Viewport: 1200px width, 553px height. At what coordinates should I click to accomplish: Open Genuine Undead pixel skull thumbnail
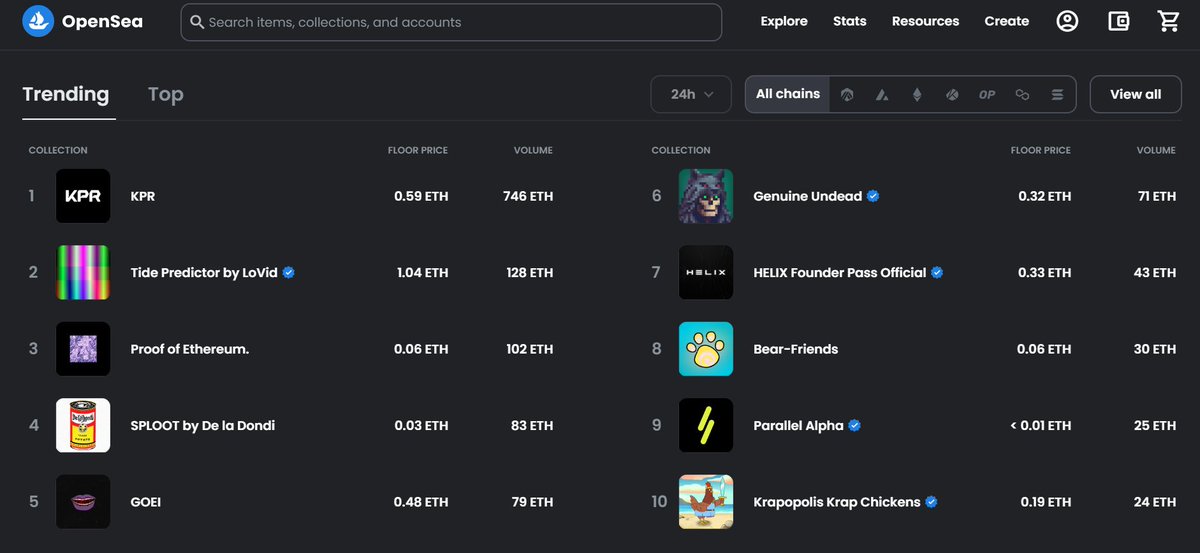(706, 196)
